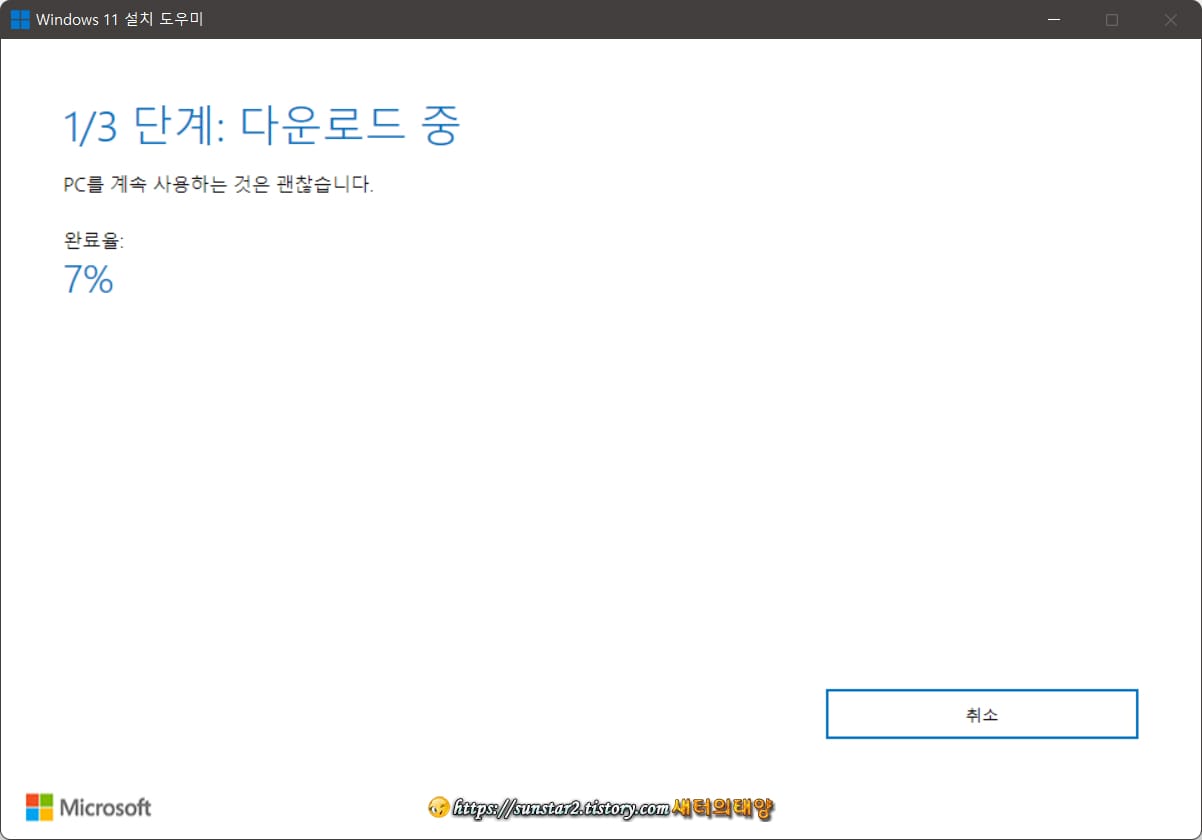1202x840 pixels.
Task: Click the colored logo left of Microsoft text
Action: pos(40,808)
